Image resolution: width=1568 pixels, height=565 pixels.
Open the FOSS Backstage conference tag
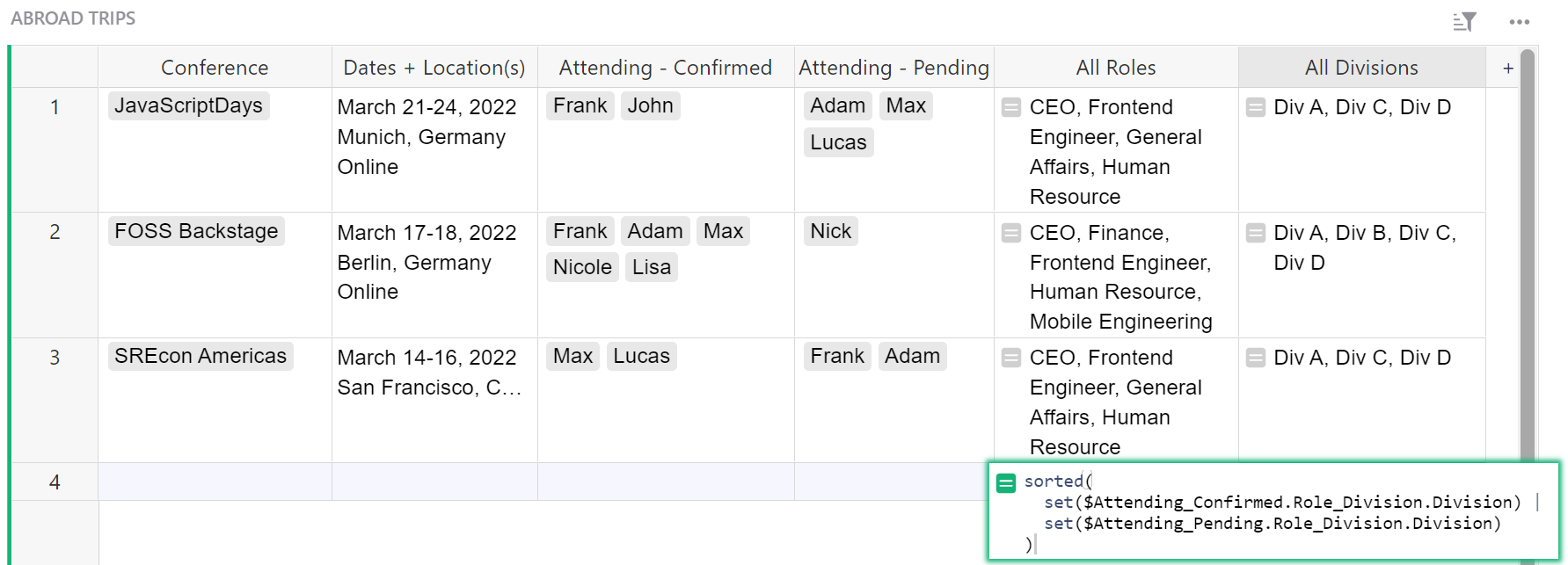(196, 231)
